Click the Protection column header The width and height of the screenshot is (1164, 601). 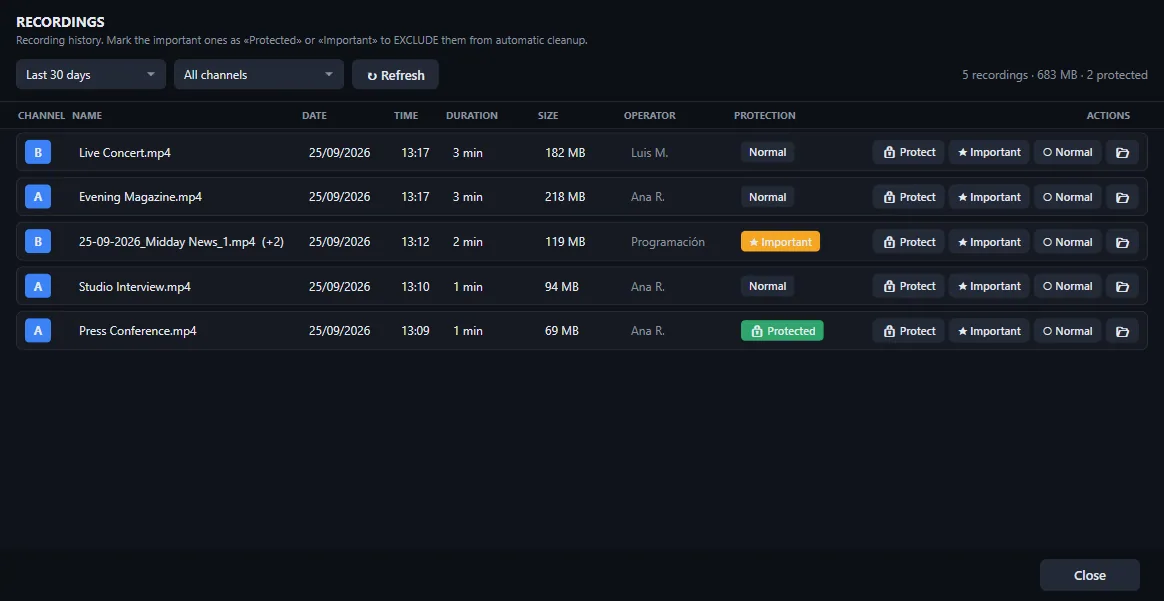click(x=765, y=116)
